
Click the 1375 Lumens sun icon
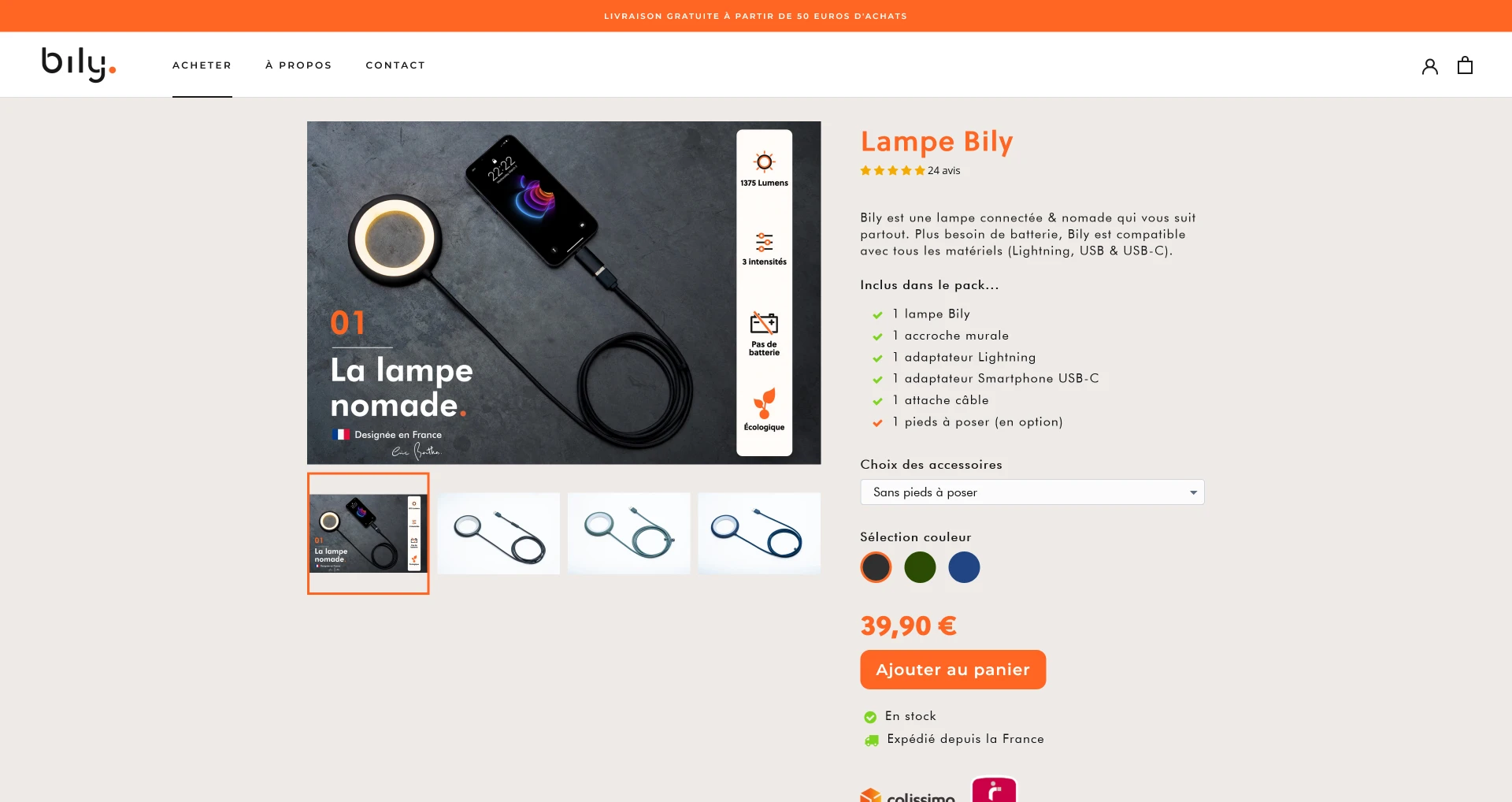(x=764, y=162)
